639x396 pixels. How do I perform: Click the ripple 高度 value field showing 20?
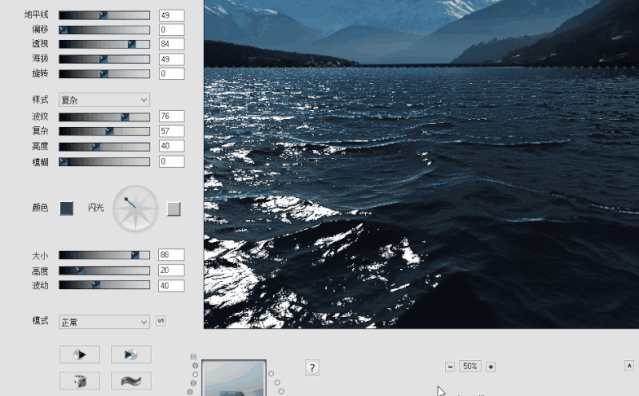tap(171, 270)
